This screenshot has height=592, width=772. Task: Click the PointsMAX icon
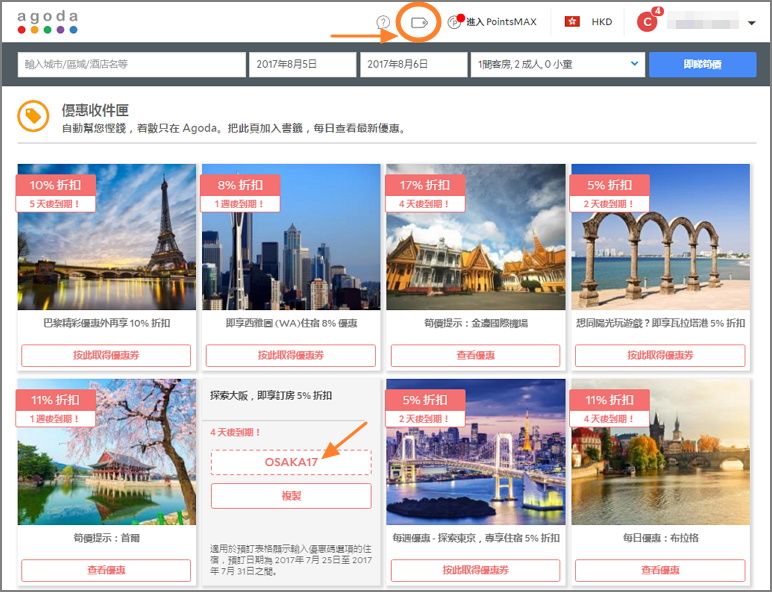click(x=455, y=21)
